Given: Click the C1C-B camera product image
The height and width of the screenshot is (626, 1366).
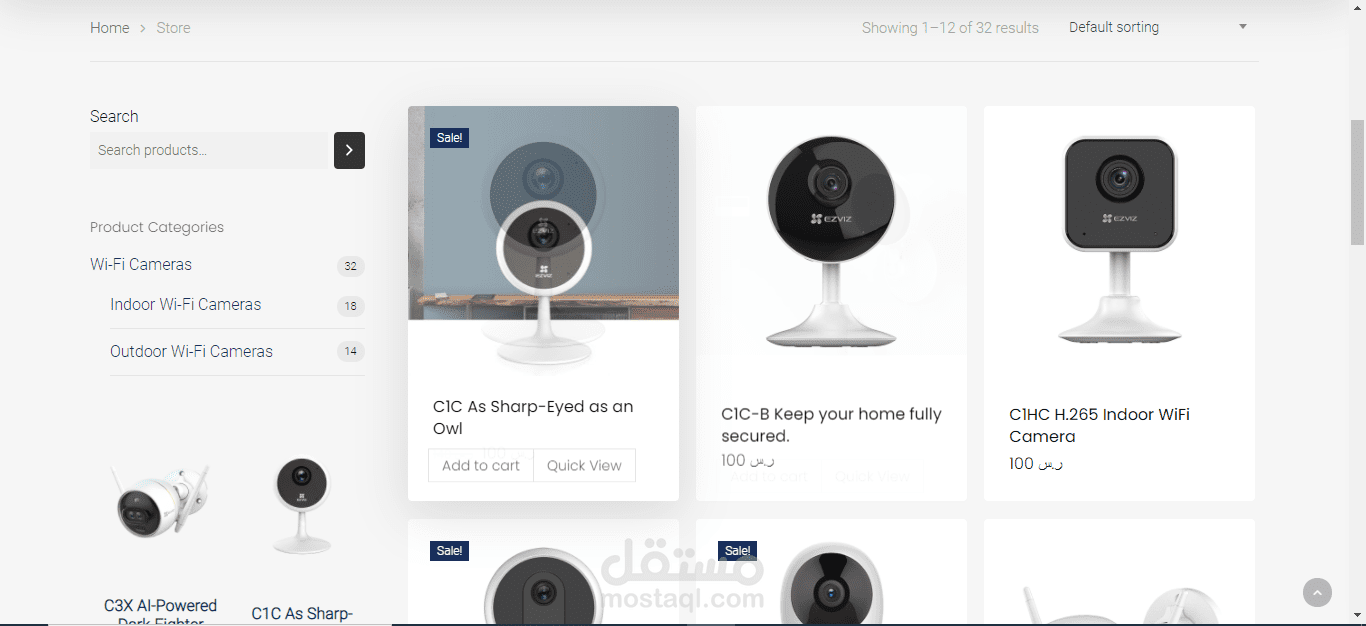Looking at the screenshot, I should (831, 241).
